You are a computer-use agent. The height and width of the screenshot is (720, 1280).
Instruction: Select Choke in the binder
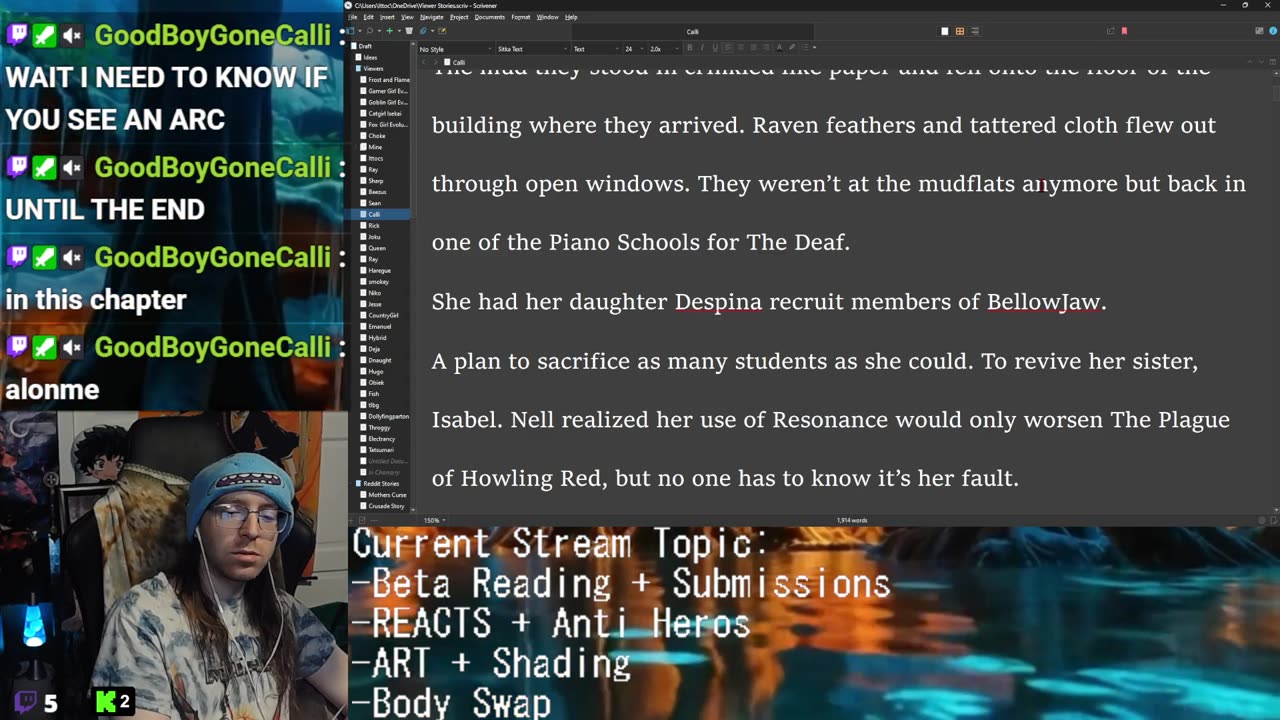click(376, 136)
